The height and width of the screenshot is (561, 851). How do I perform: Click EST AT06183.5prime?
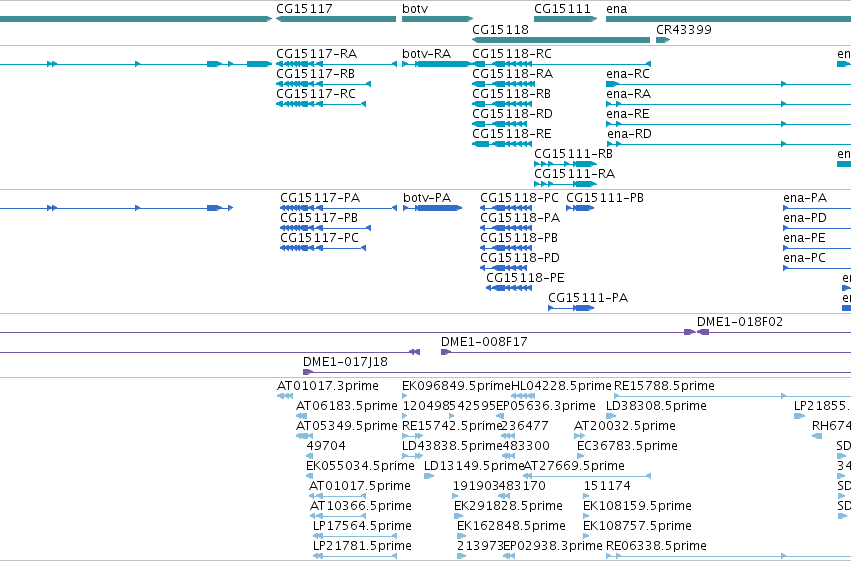pos(301,416)
